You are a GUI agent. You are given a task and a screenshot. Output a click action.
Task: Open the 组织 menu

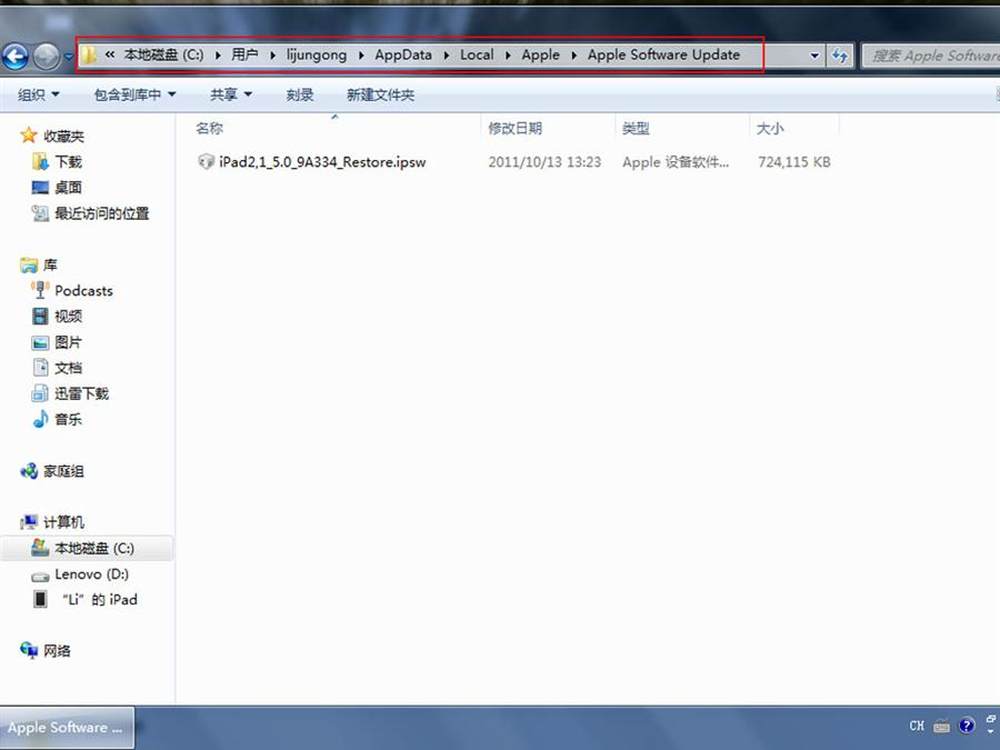(x=38, y=95)
